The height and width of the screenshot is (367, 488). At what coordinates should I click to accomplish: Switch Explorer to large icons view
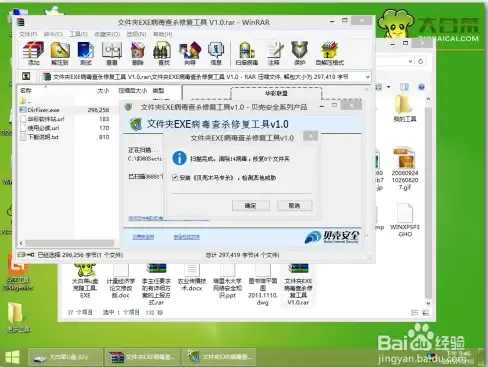click(425, 313)
